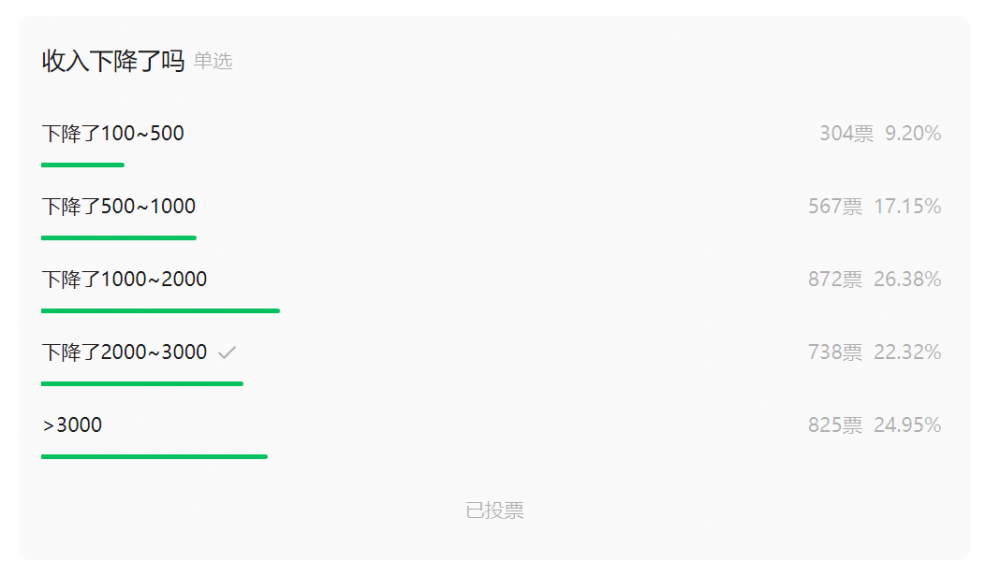Click the green bar under 下降了500~1000
The width and height of the screenshot is (1000, 575).
[119, 238]
